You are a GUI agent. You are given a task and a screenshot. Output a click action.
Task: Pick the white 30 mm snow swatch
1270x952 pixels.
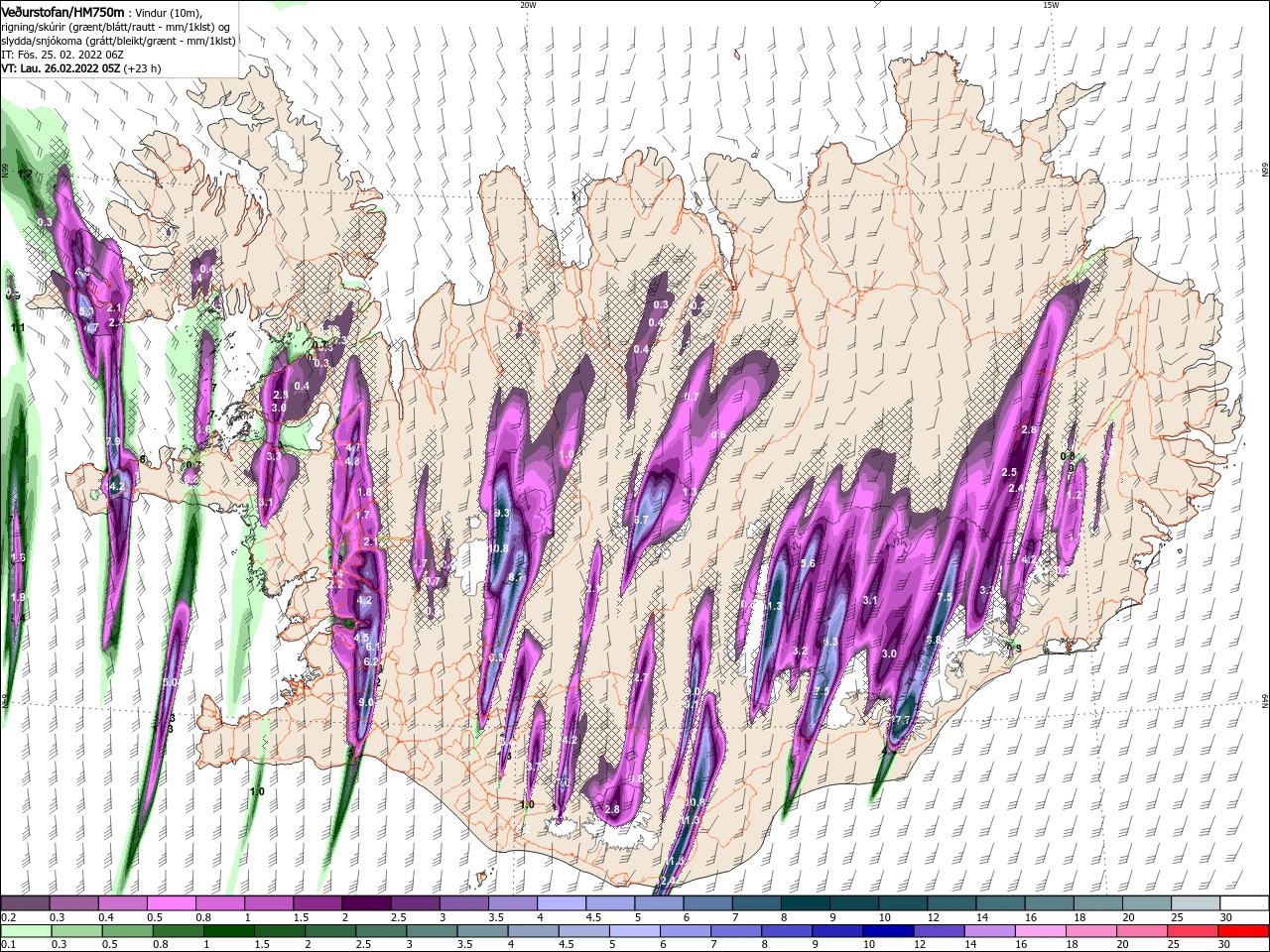(x=1244, y=903)
